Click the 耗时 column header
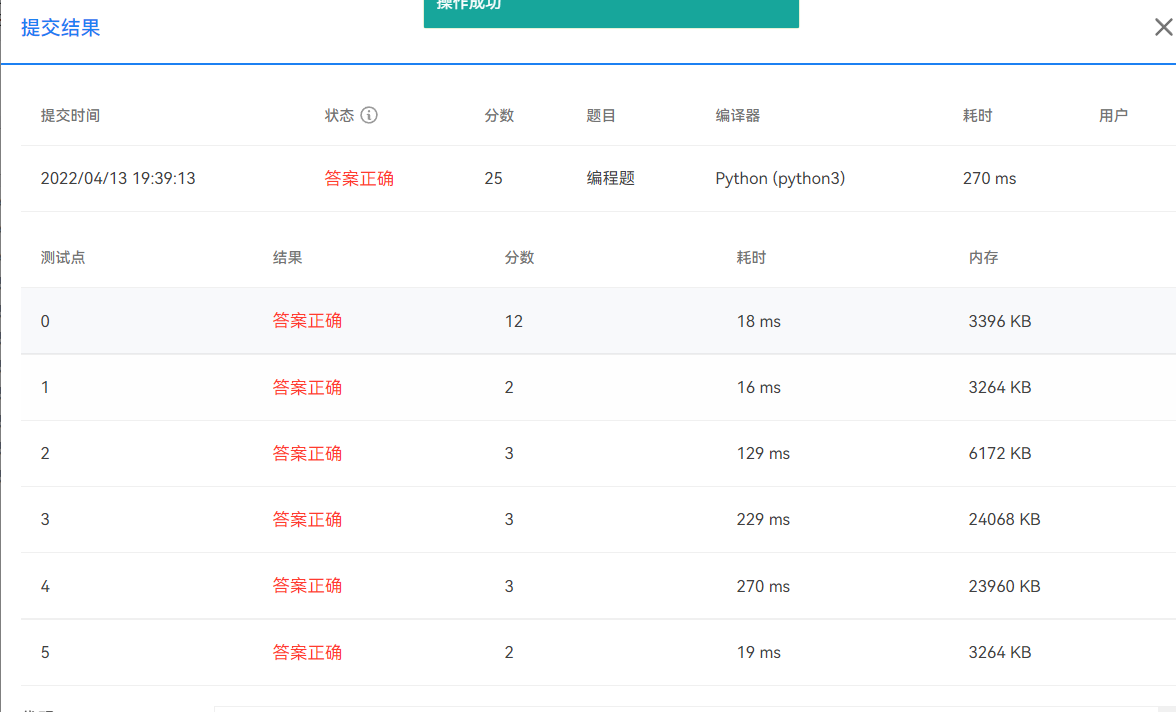1176x712 pixels. pos(977,115)
